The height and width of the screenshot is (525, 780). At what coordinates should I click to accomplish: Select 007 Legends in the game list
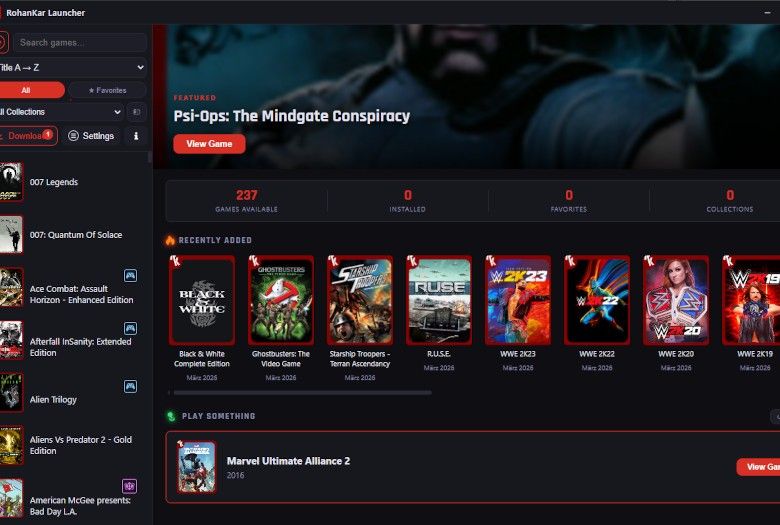coord(54,182)
